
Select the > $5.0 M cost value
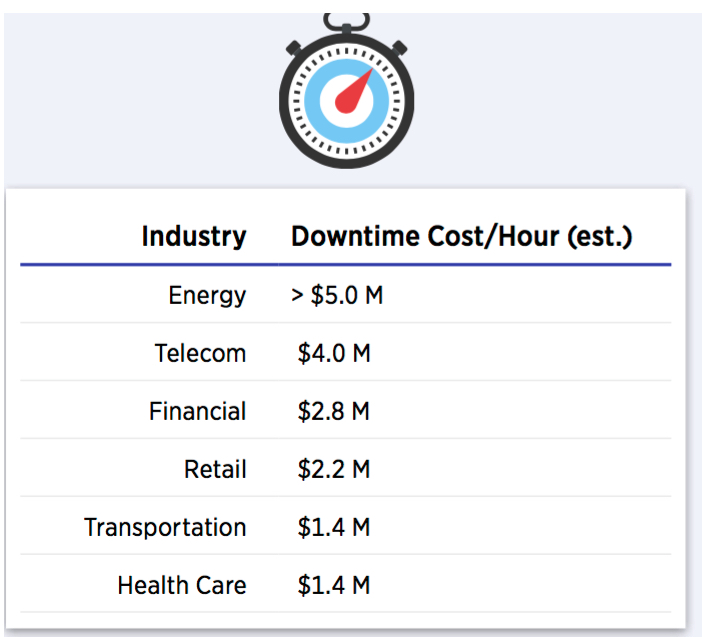(x=337, y=295)
